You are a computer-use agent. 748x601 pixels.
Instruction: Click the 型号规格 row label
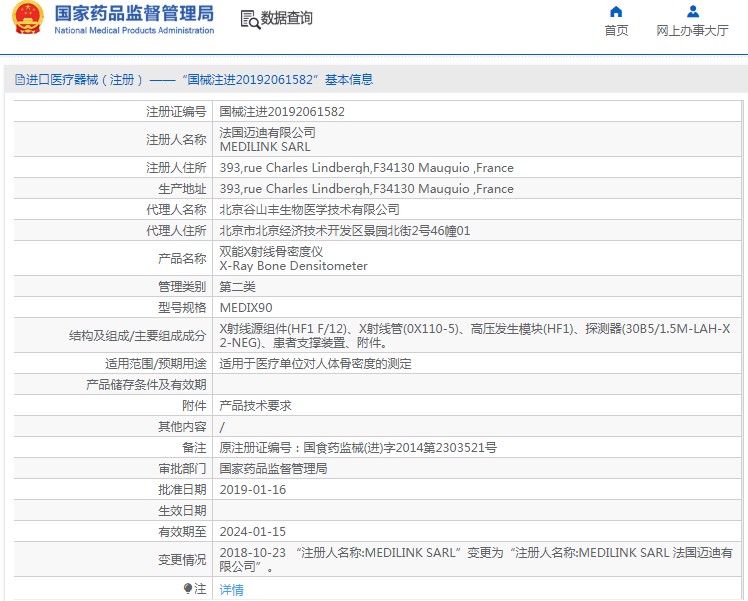182,308
